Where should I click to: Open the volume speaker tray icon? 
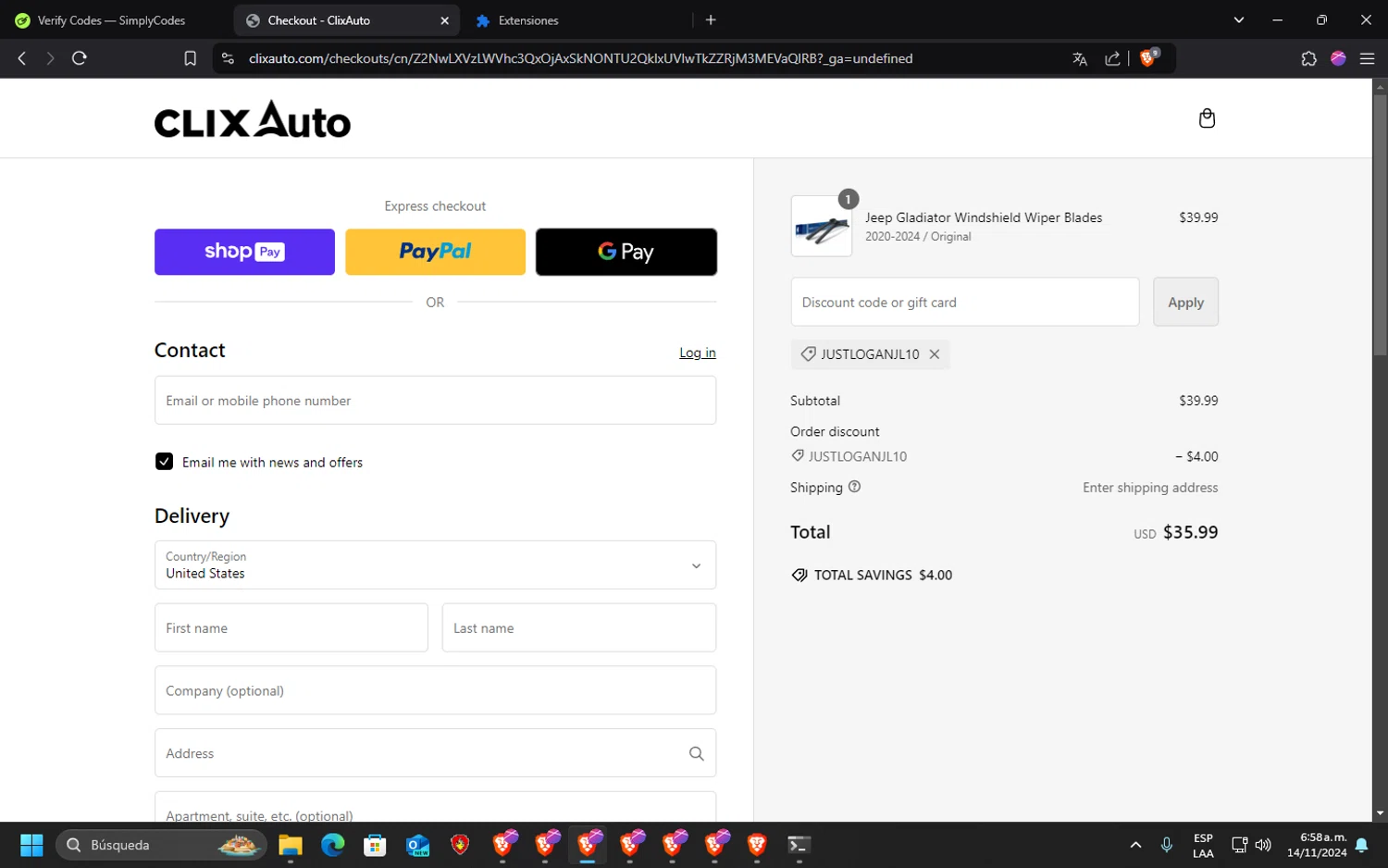click(x=1263, y=845)
